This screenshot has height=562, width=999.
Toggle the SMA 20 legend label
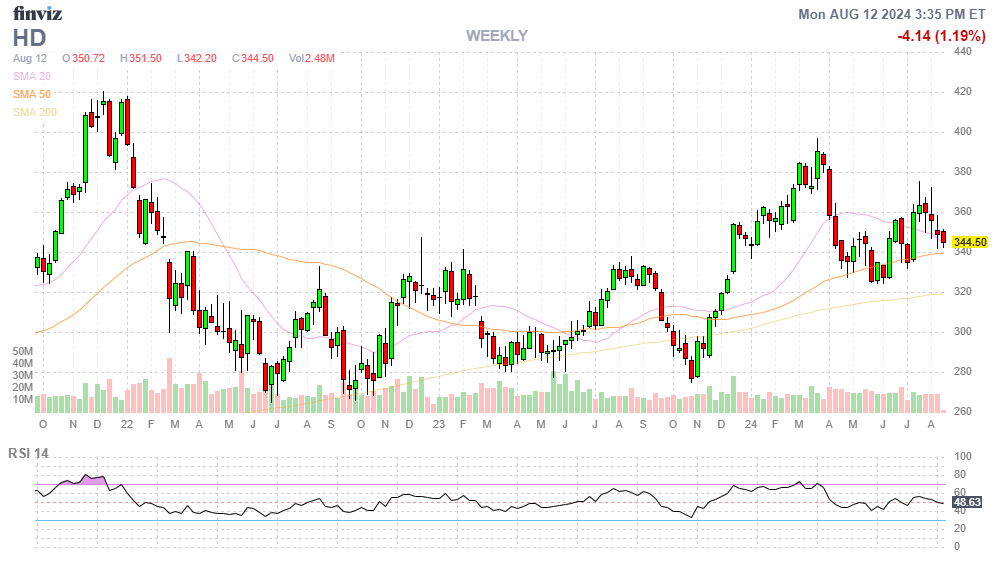32,76
